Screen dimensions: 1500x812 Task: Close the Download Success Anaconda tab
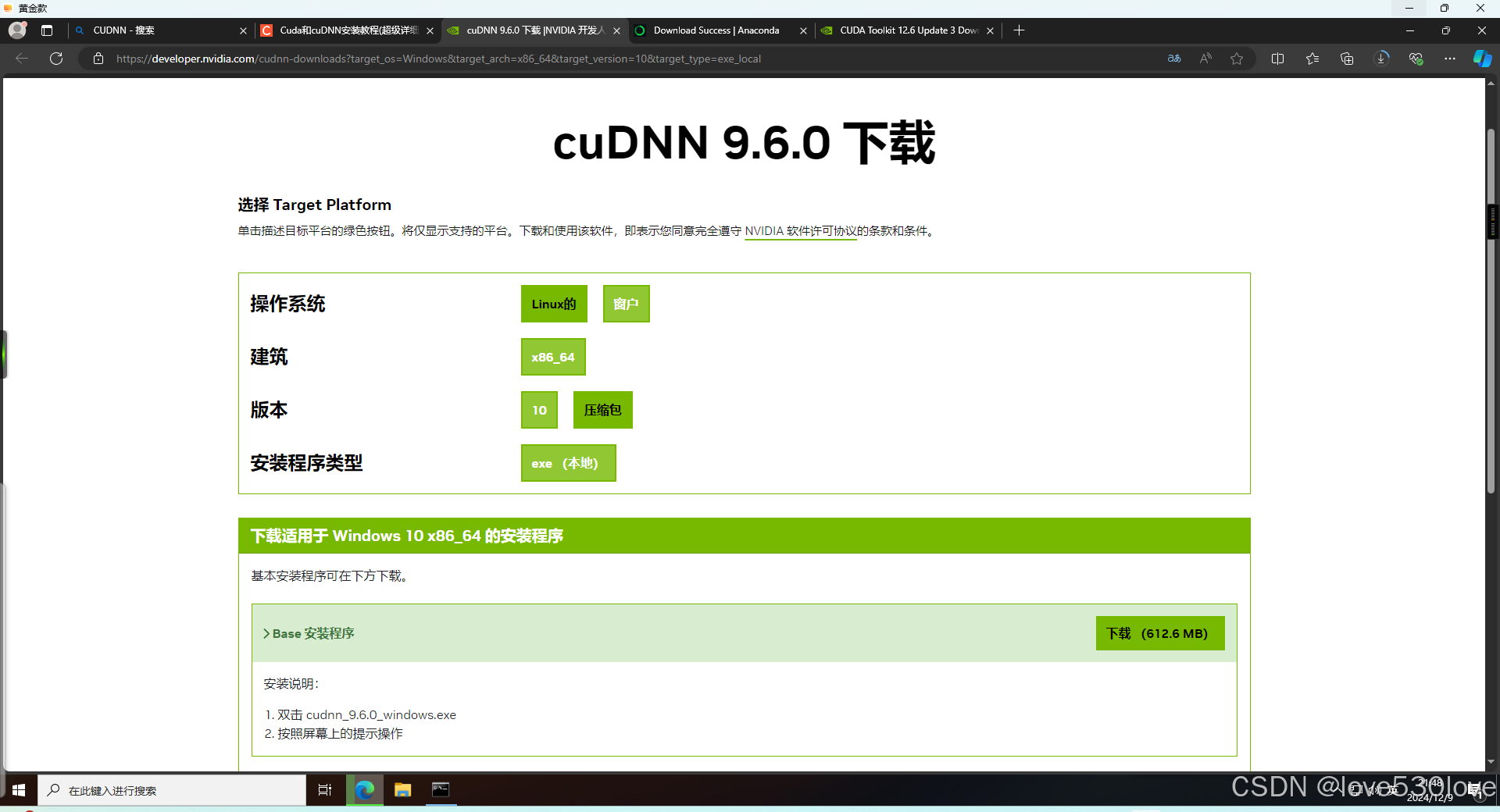click(803, 31)
